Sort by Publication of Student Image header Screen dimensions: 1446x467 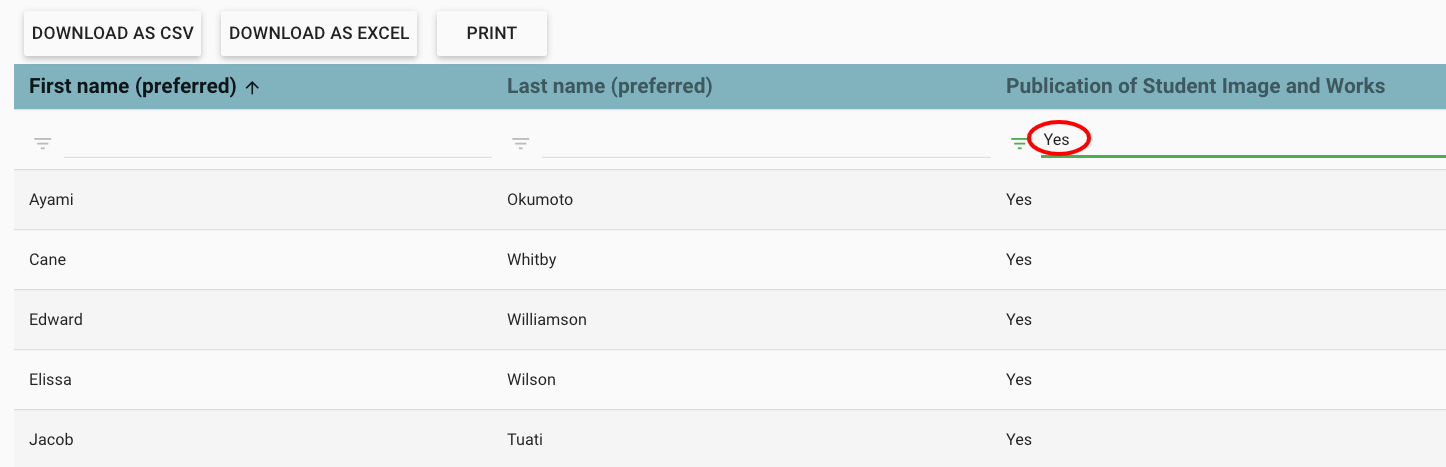coord(1195,86)
